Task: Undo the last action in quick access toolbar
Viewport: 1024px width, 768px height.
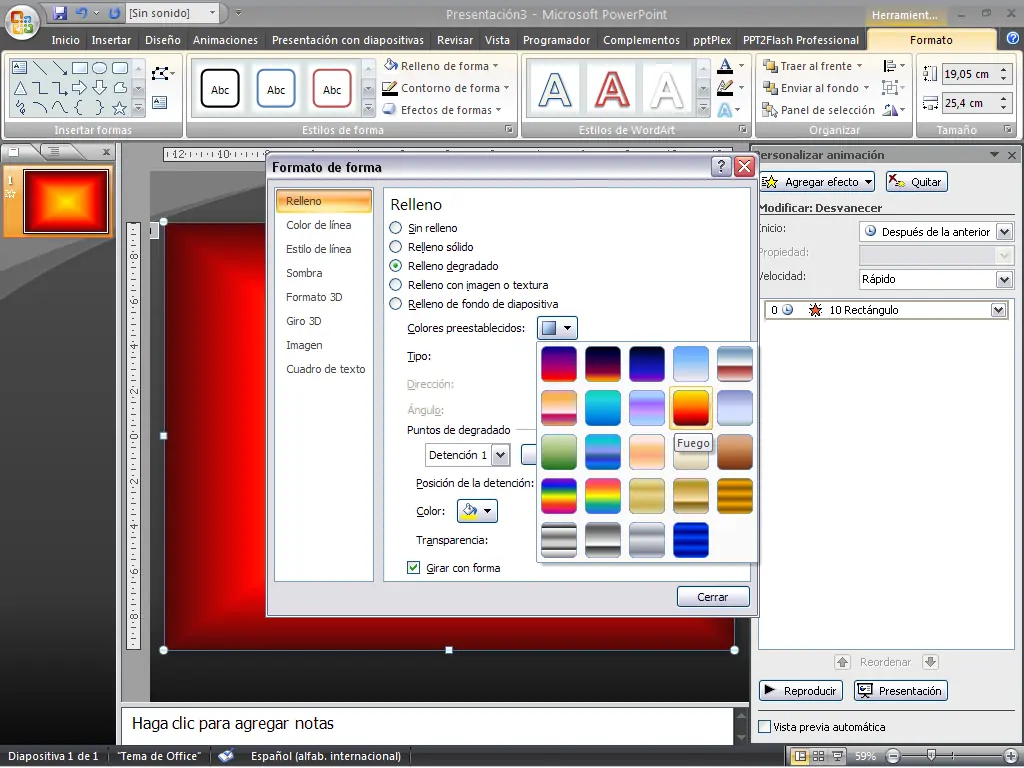Action: click(82, 13)
